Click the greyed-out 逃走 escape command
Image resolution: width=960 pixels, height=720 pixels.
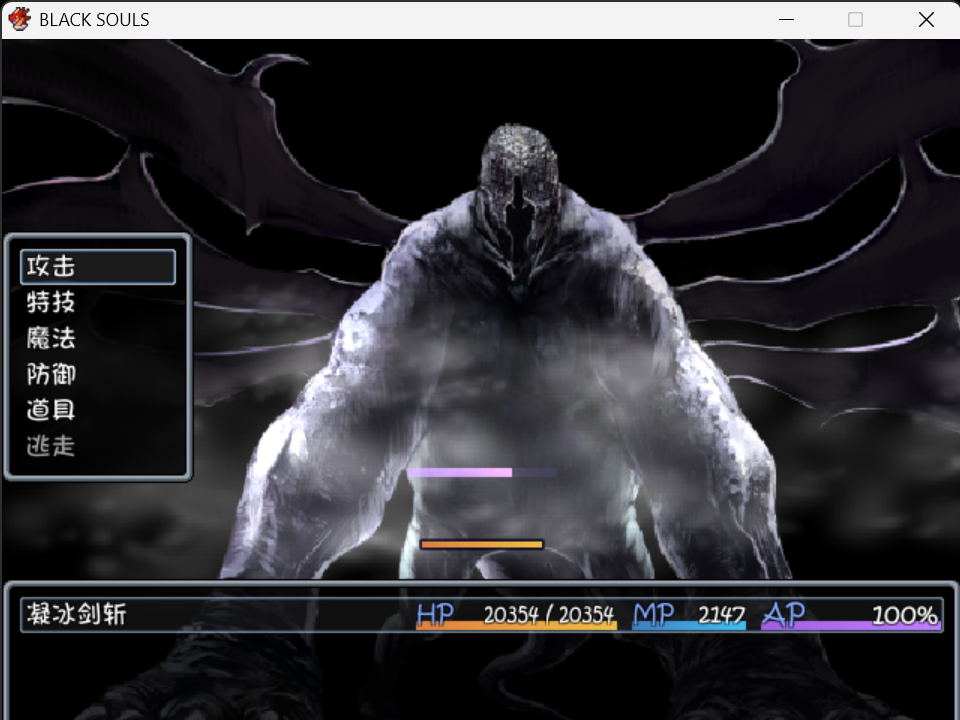51,446
